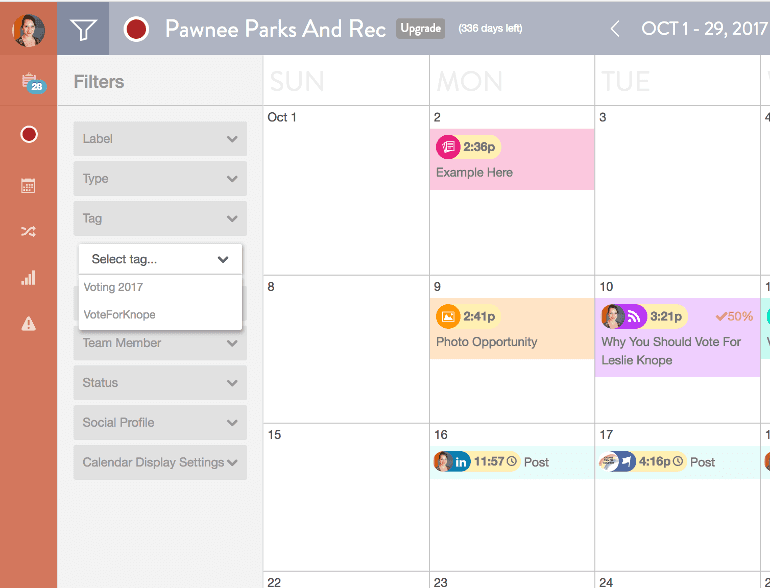Open the Select tag combo box
This screenshot has width=770, height=588.
[160, 259]
